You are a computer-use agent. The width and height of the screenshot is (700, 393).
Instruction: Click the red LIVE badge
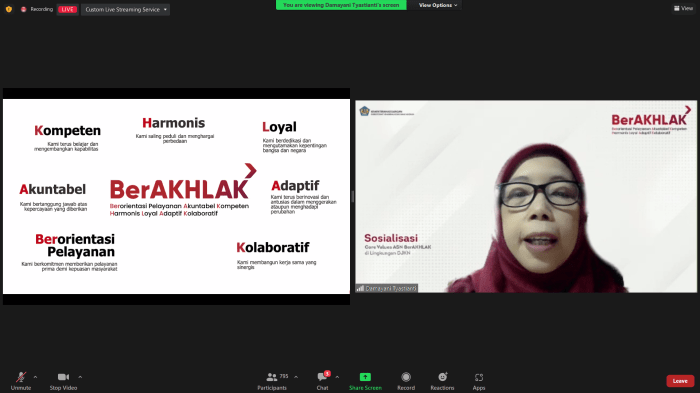67,9
